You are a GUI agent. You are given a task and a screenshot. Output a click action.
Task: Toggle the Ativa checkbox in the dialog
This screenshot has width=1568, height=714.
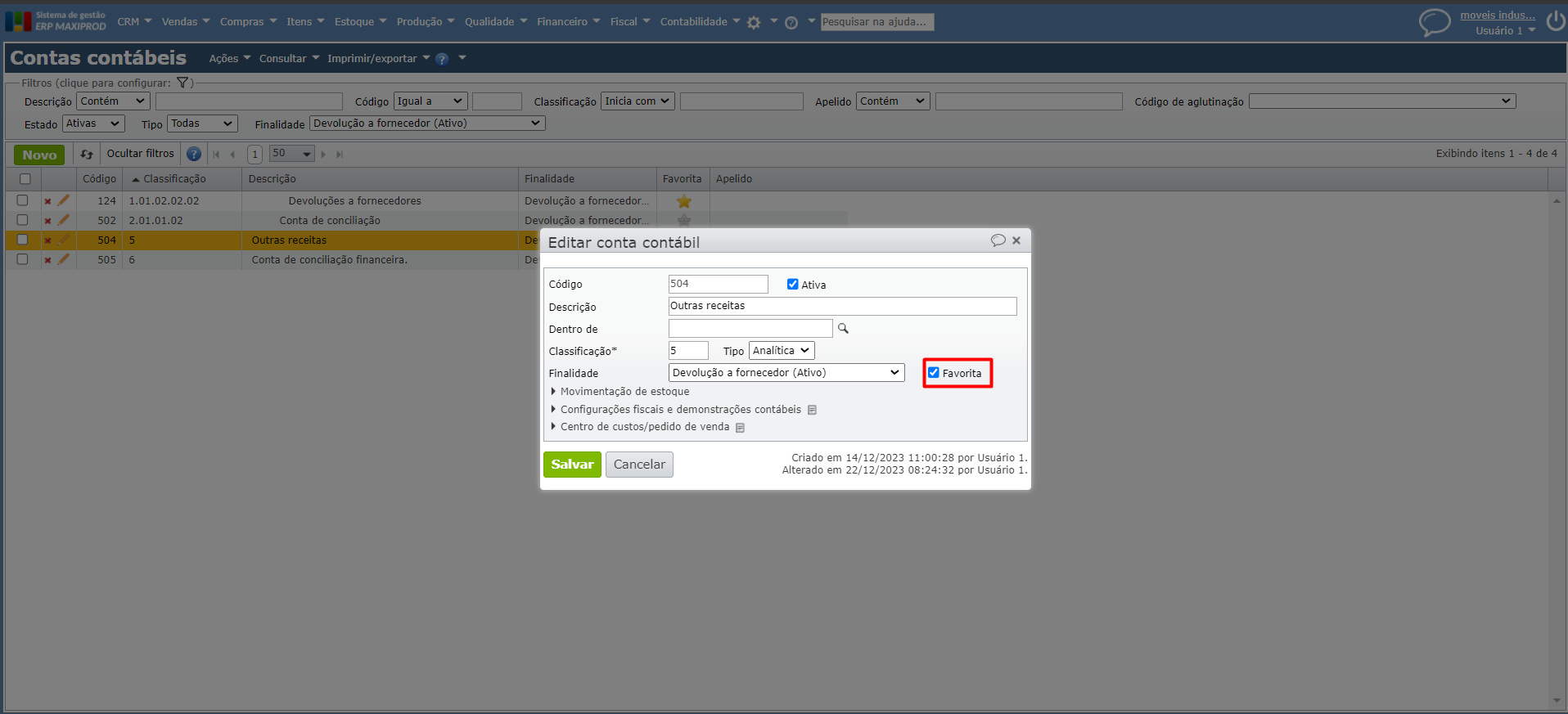click(x=792, y=285)
